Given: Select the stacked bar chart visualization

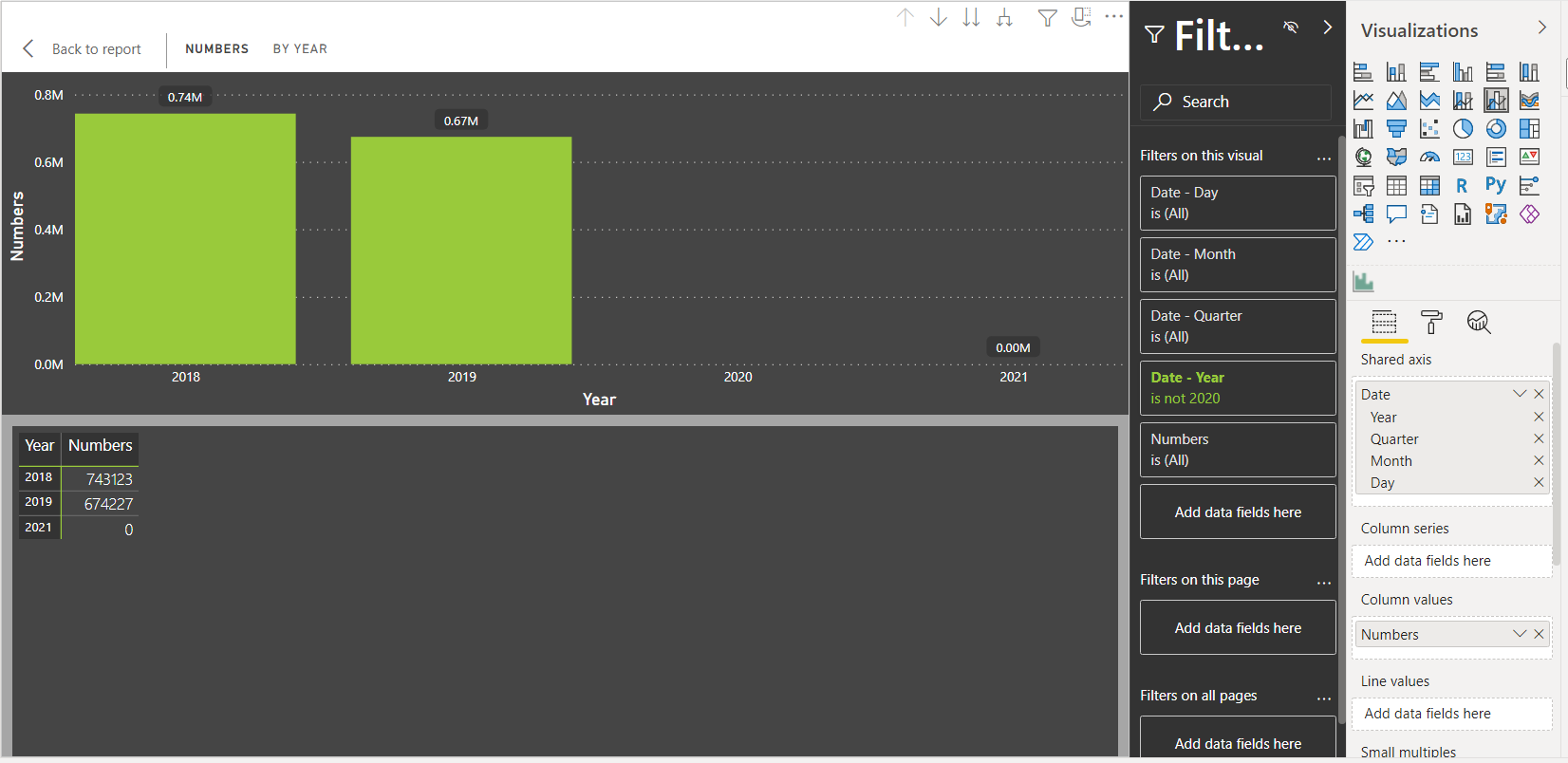Looking at the screenshot, I should click(1363, 72).
